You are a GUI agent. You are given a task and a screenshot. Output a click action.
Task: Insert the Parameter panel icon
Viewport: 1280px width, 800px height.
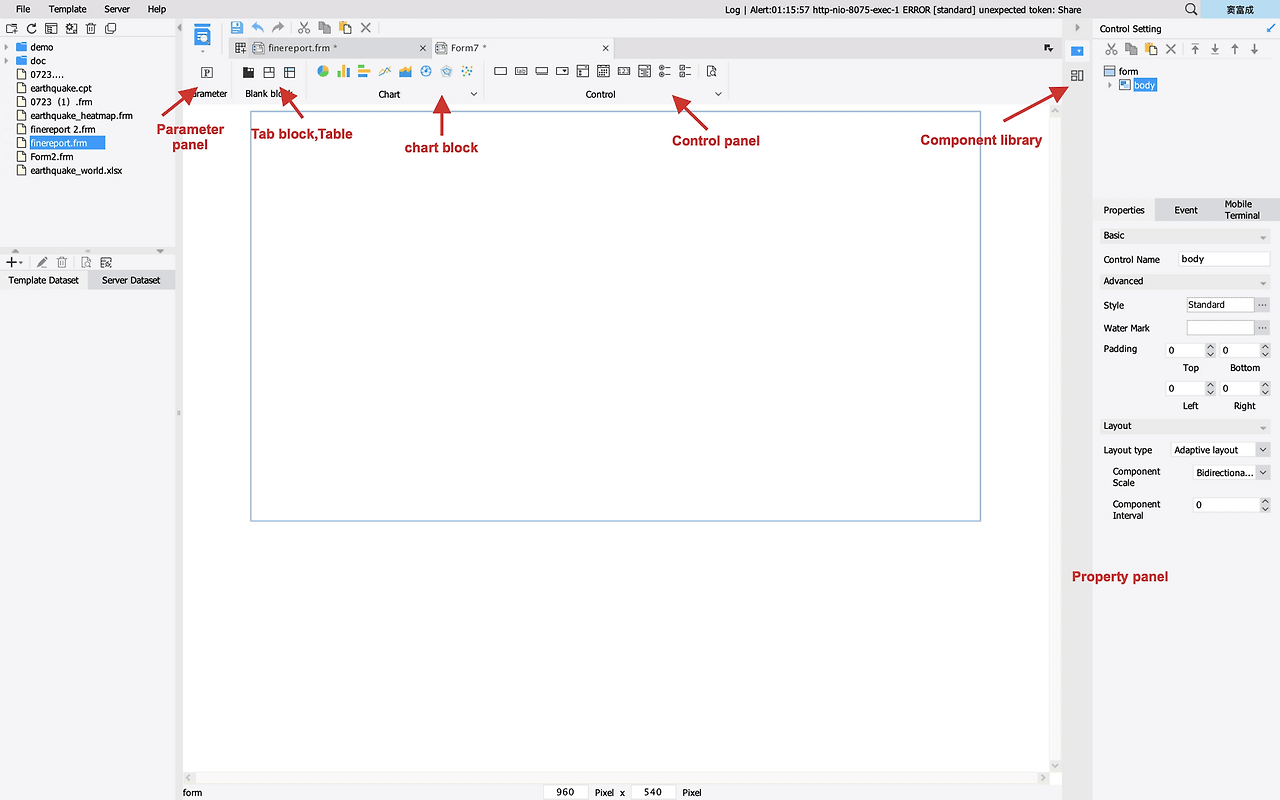tap(207, 72)
